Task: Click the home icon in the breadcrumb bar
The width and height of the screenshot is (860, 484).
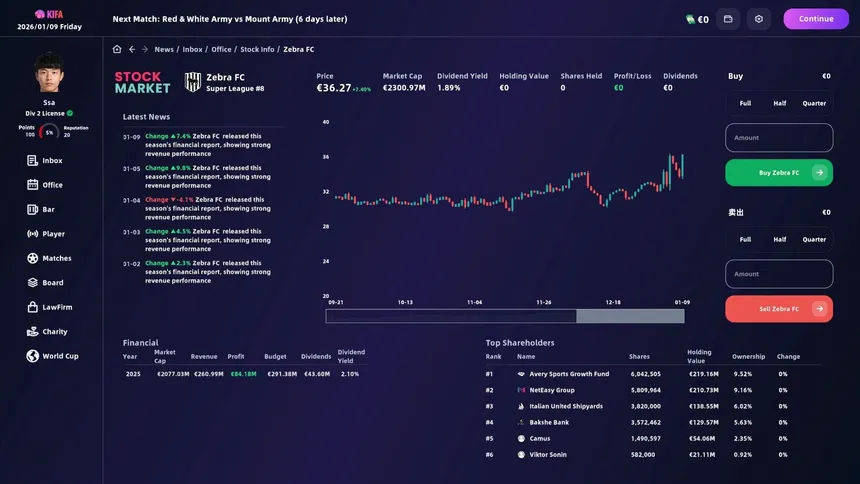Action: point(117,49)
